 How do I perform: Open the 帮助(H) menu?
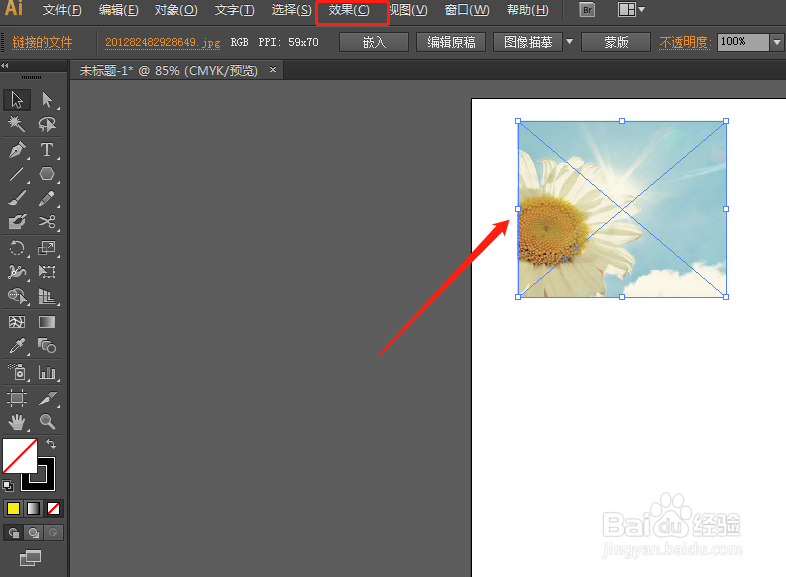click(x=528, y=10)
